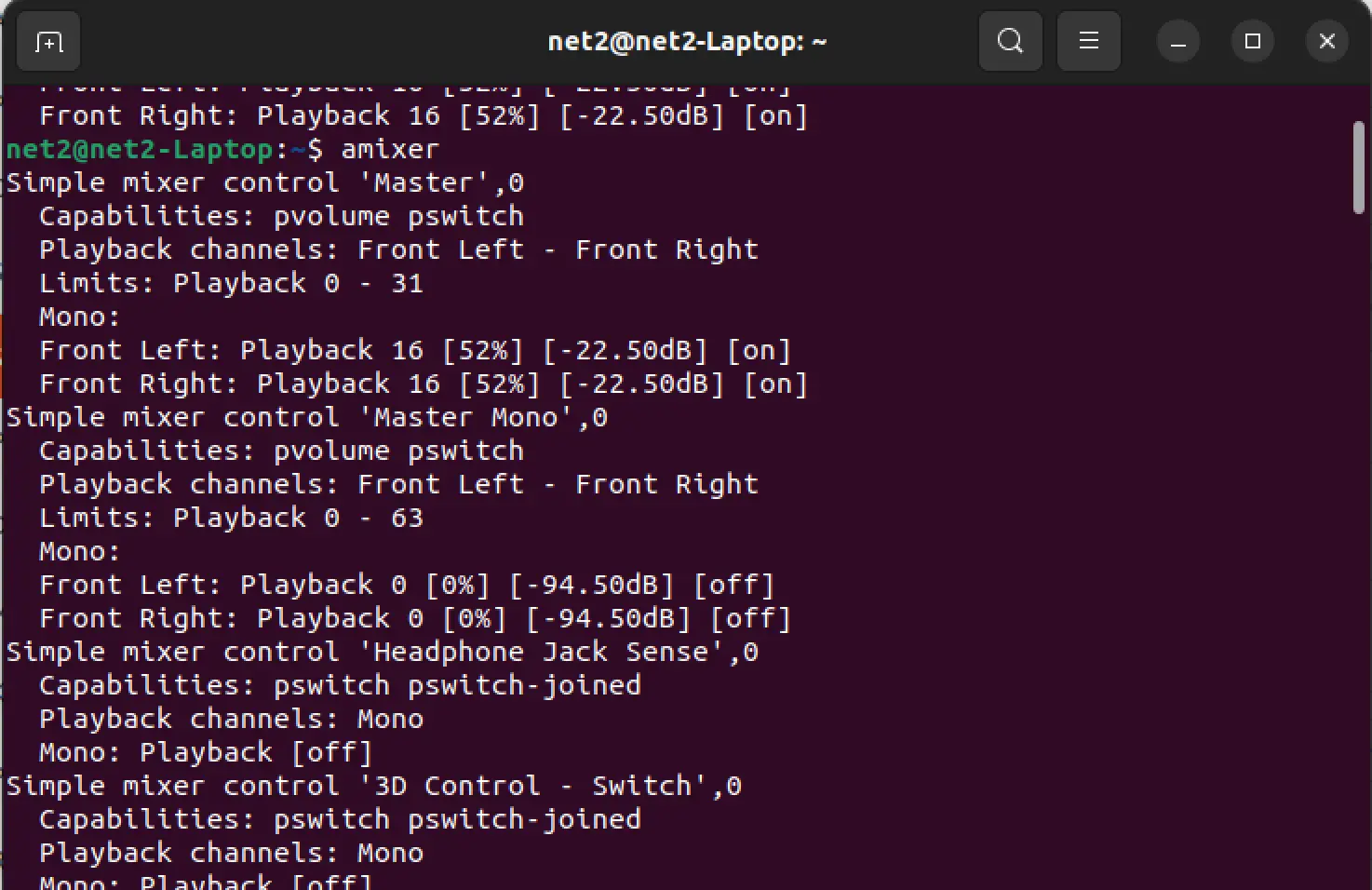1372x890 pixels.
Task: Click 'Limits: Playback 0 - 31' line
Action: [231, 283]
